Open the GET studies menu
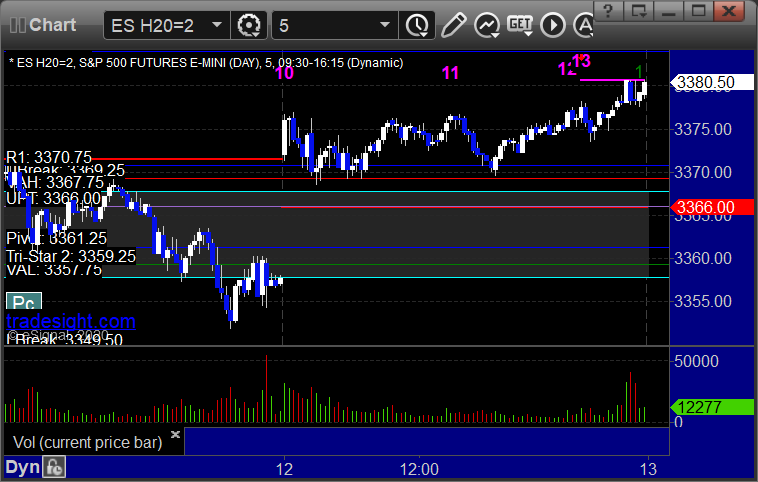This screenshot has height=482, width=758. (520, 25)
